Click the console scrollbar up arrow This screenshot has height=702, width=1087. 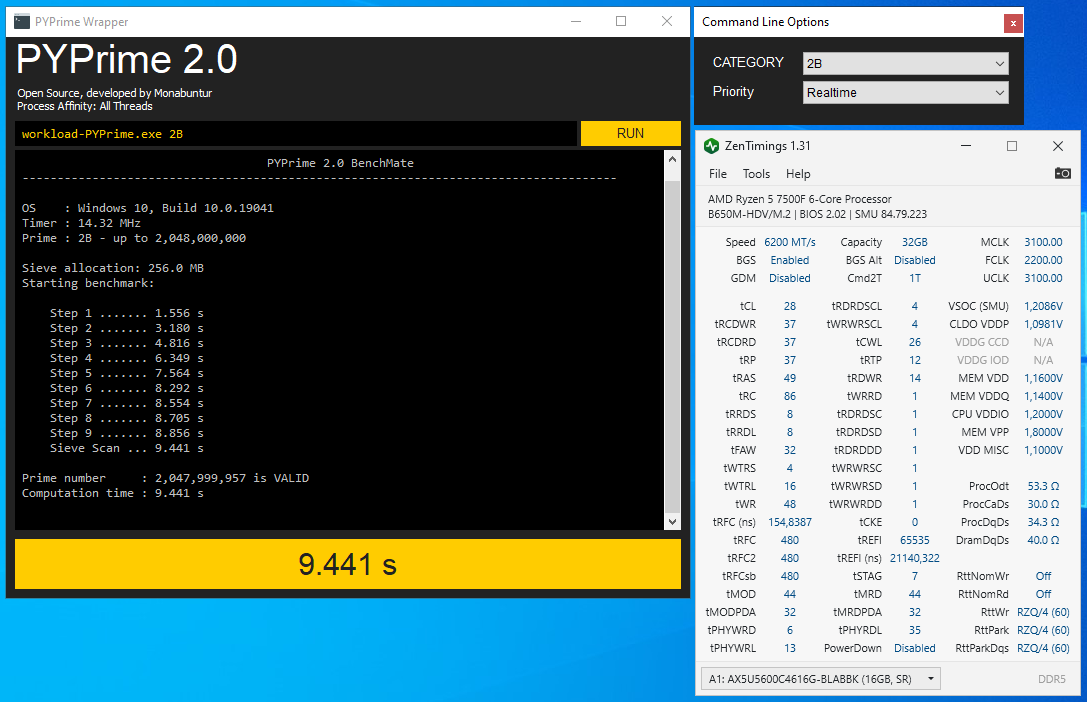click(x=672, y=159)
